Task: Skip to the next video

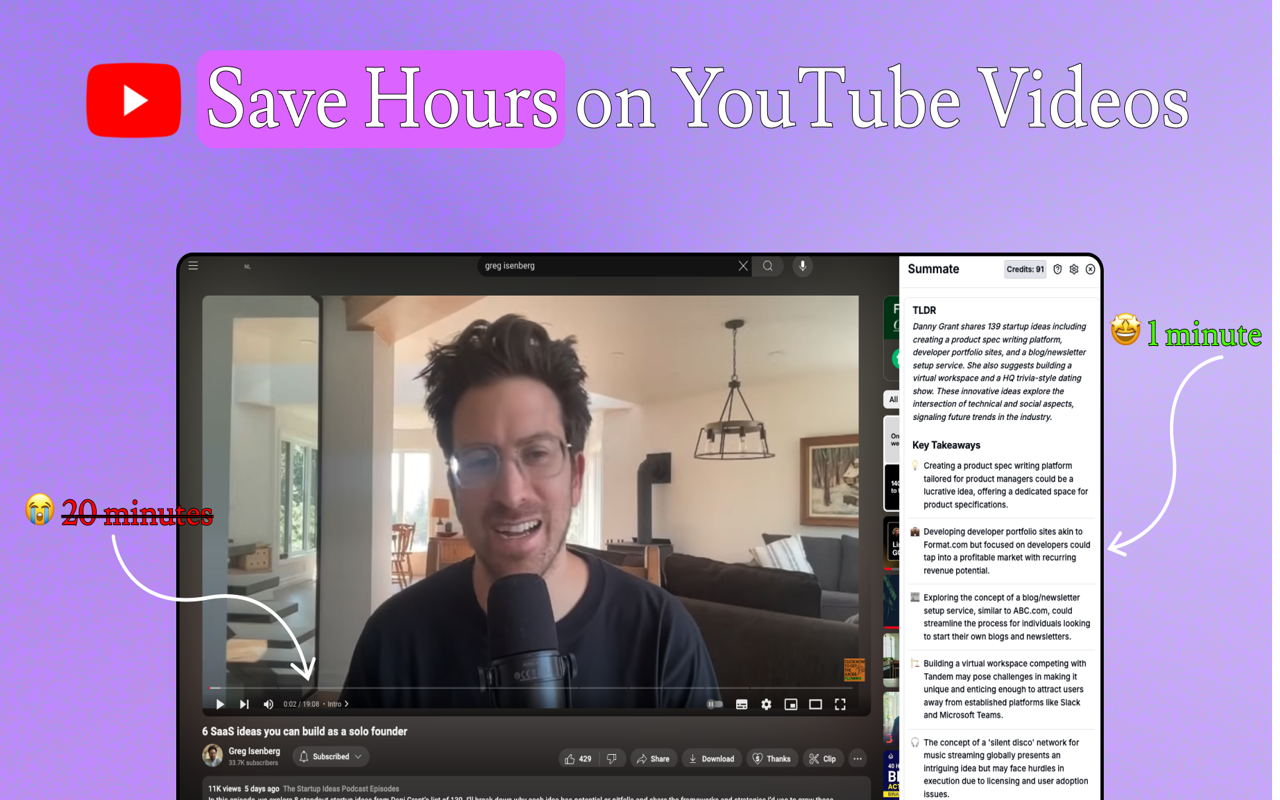Action: tap(244, 704)
